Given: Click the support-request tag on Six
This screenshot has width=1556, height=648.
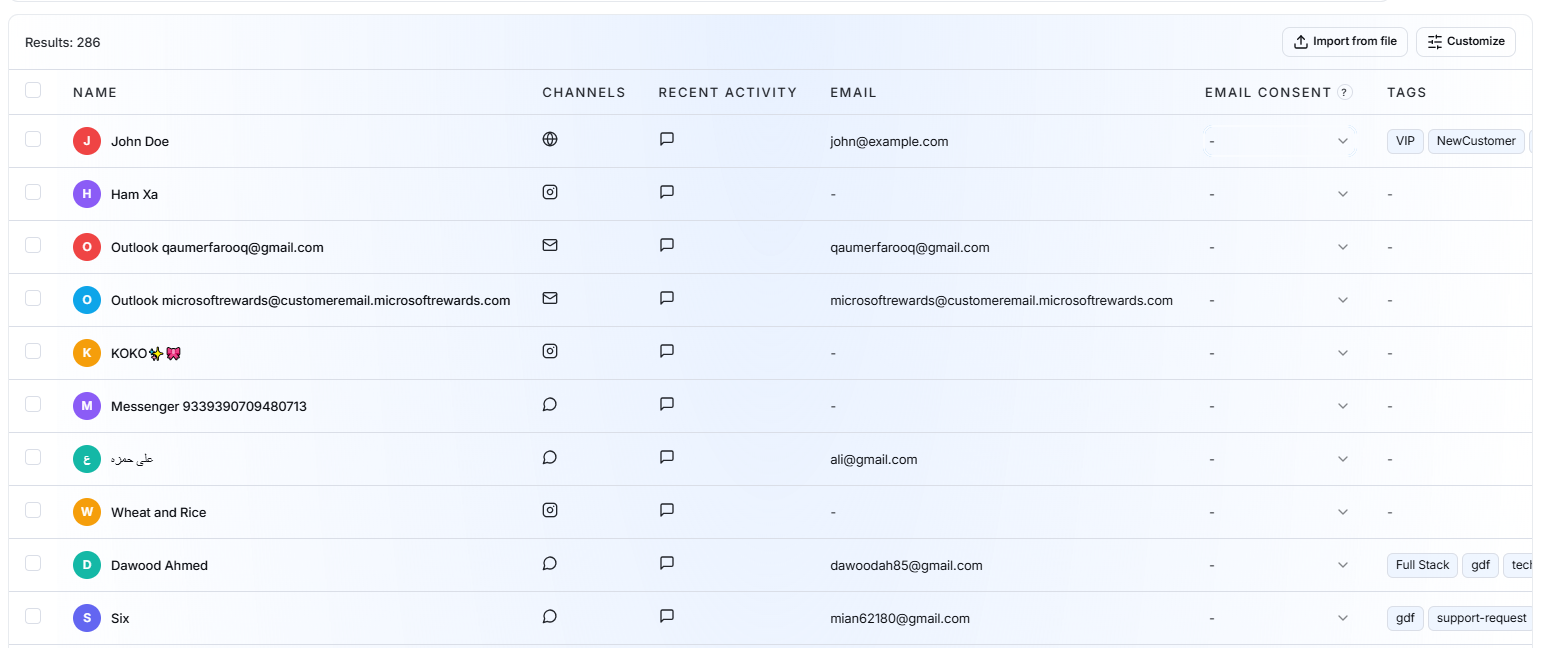Looking at the screenshot, I should [1481, 618].
